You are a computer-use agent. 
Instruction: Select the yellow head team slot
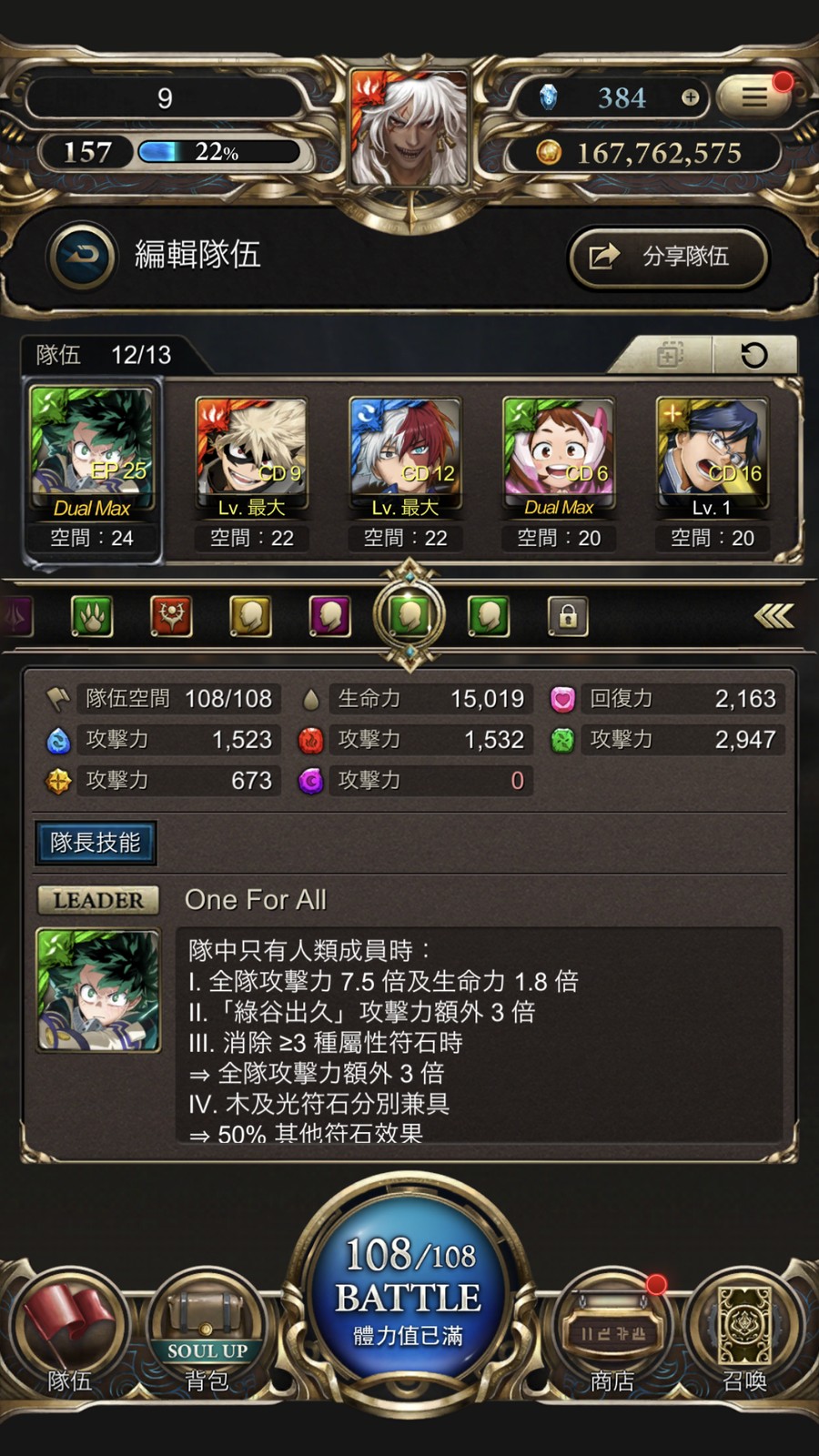250,617
